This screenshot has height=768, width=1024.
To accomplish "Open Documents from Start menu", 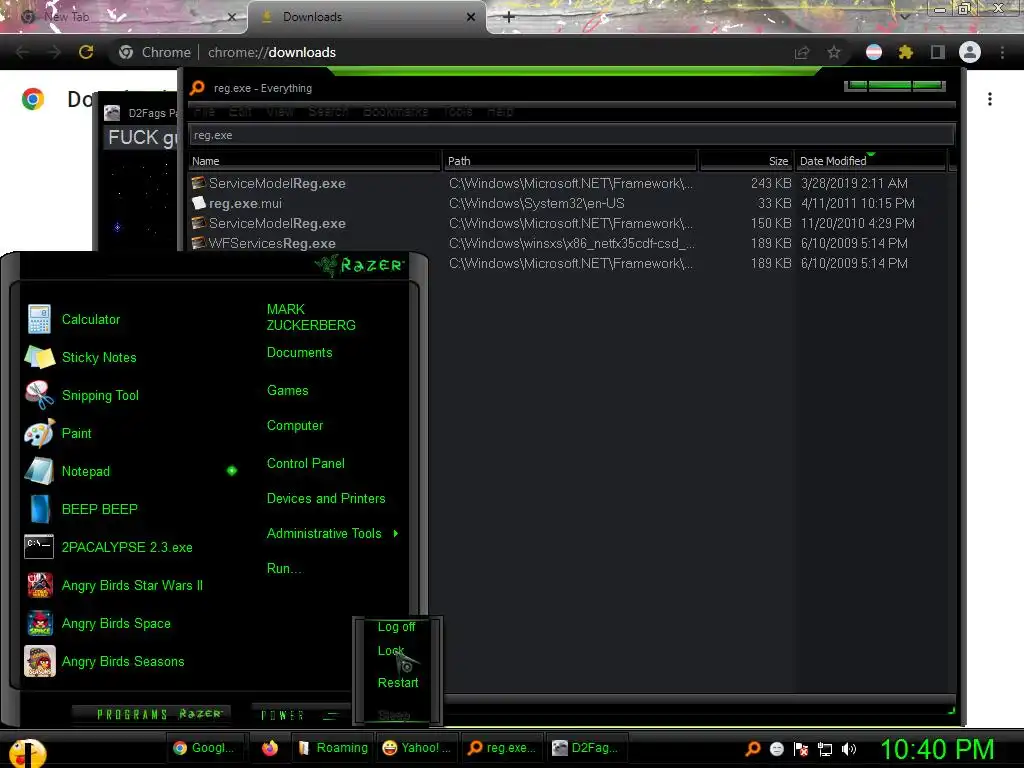I will pyautogui.click(x=299, y=353).
